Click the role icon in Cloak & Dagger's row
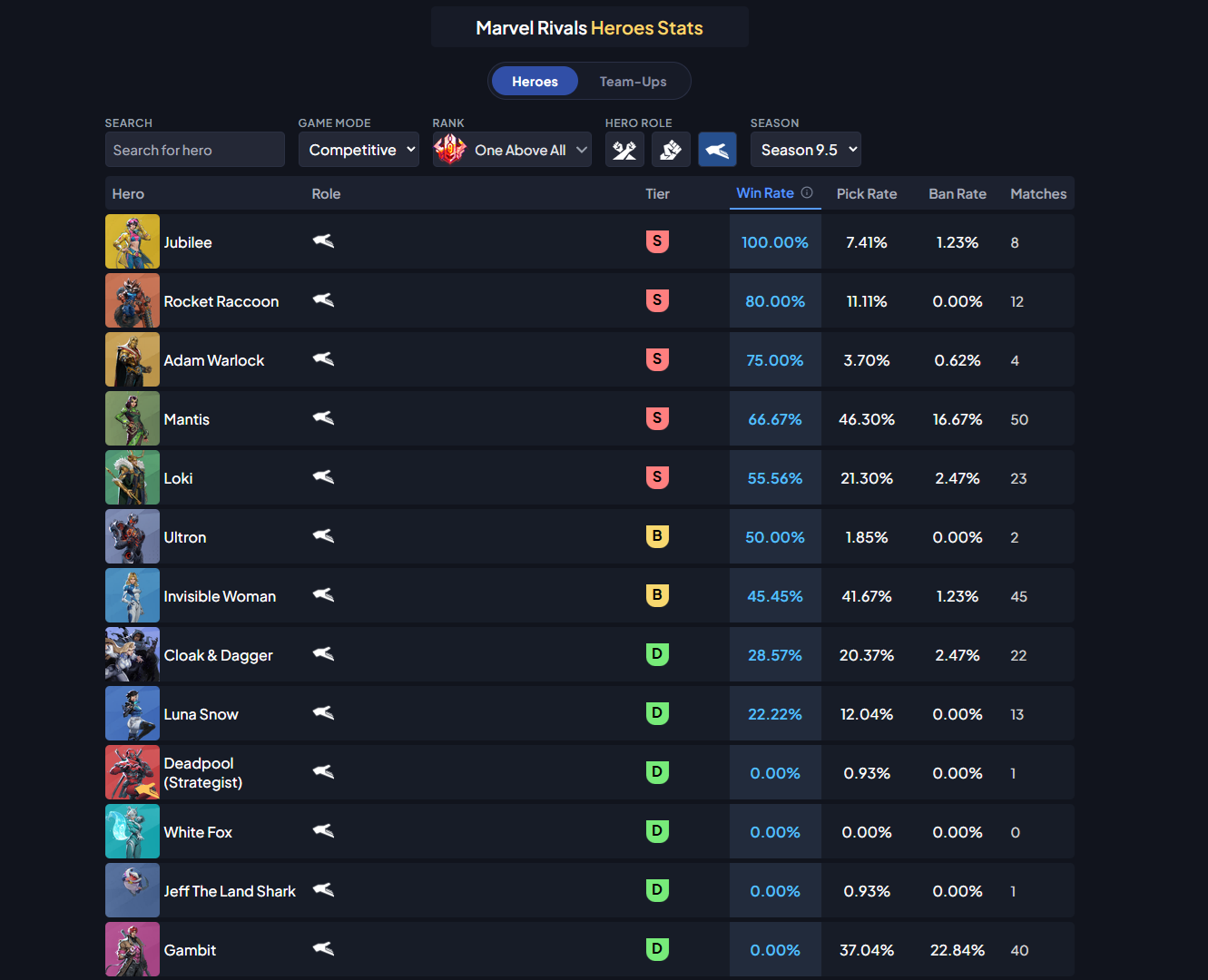The height and width of the screenshot is (980, 1208). click(324, 654)
